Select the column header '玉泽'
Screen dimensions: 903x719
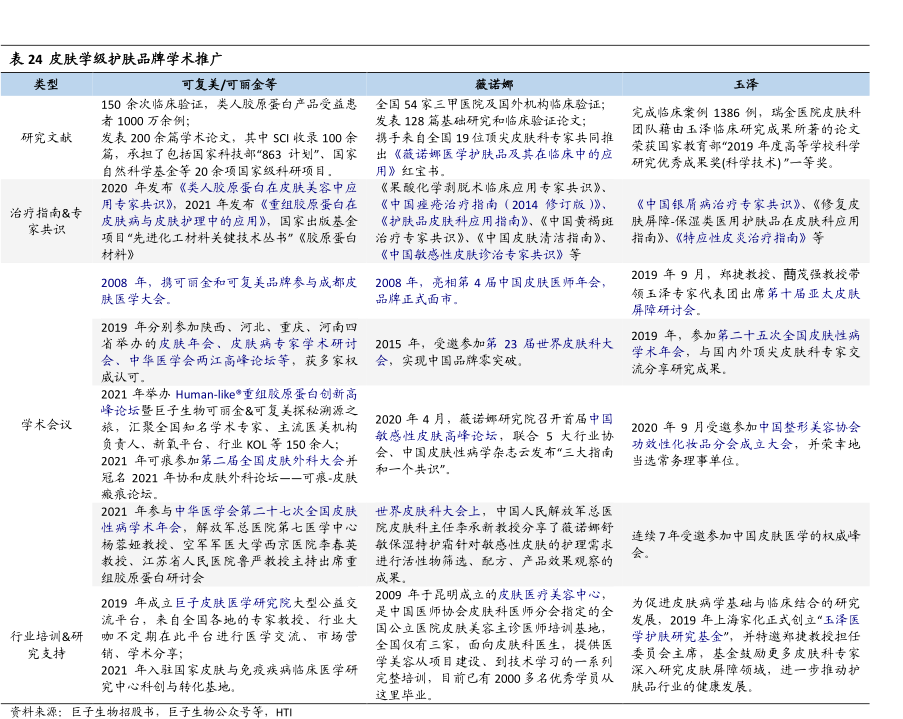coord(746,84)
